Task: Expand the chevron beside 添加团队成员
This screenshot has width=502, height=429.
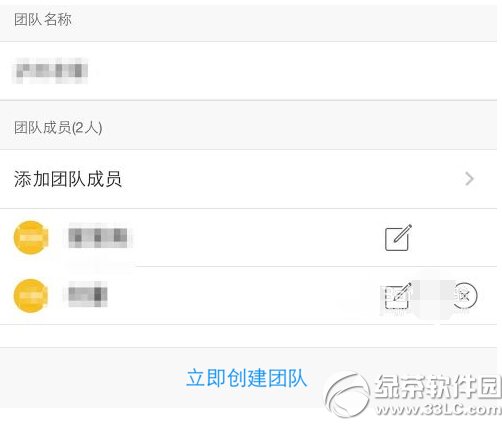Action: click(x=469, y=179)
